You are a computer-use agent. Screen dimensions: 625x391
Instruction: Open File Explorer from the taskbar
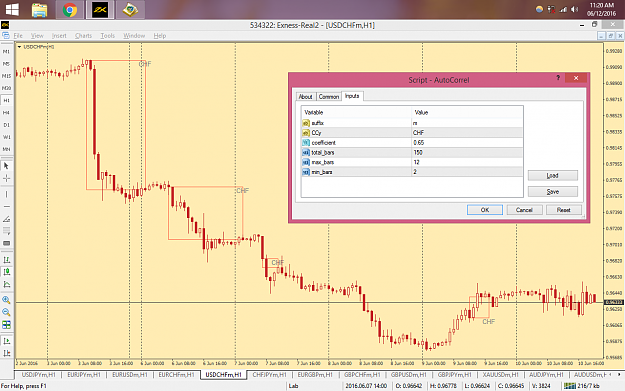click(39, 10)
